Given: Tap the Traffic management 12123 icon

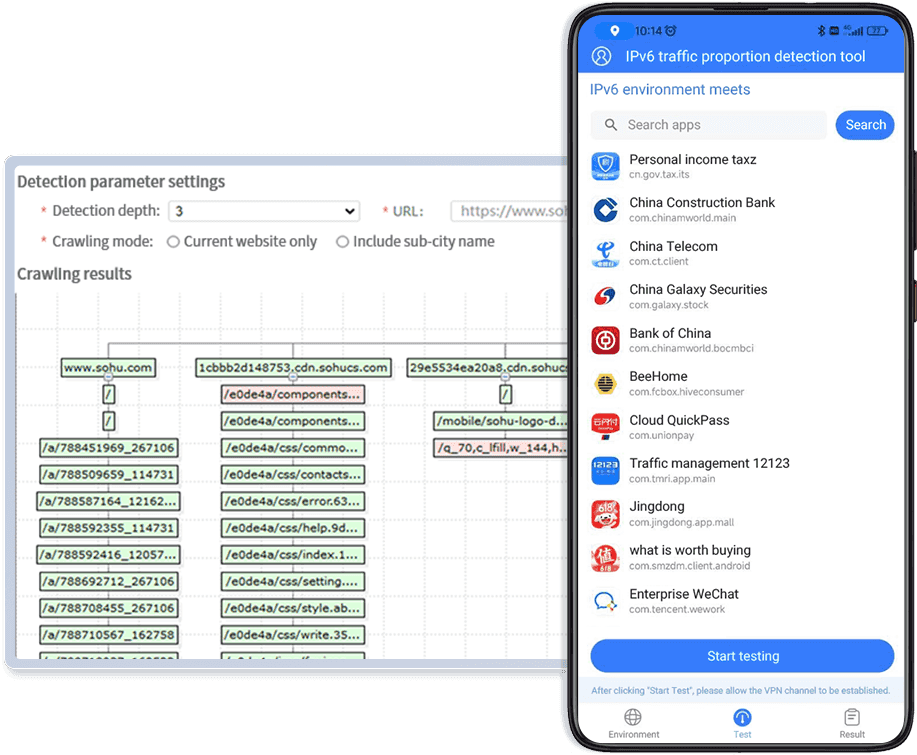Looking at the screenshot, I should click(606, 470).
